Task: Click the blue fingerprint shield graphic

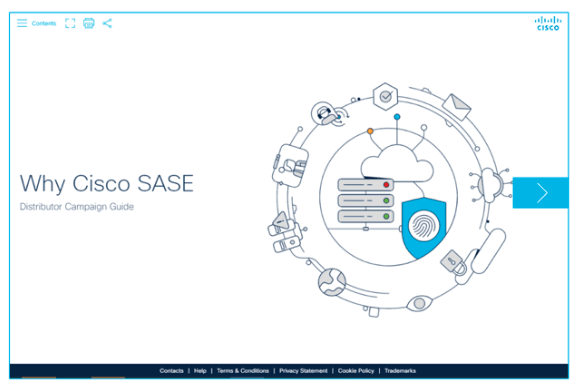Action: coord(424,227)
